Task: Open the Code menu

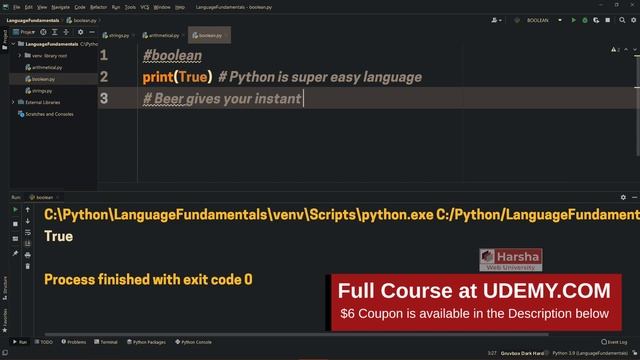Action: click(80, 7)
